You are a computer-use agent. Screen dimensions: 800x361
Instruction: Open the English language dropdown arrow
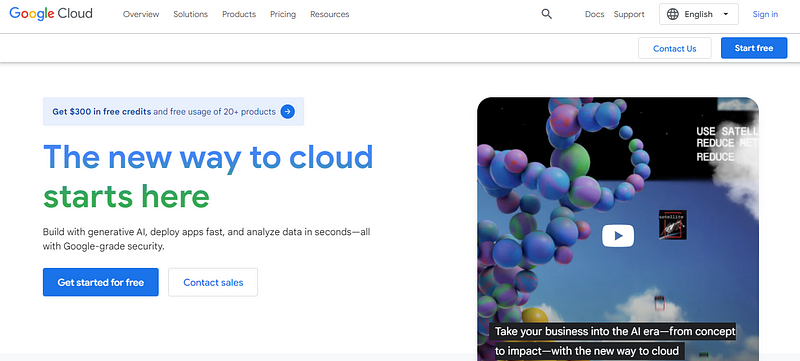[726, 14]
